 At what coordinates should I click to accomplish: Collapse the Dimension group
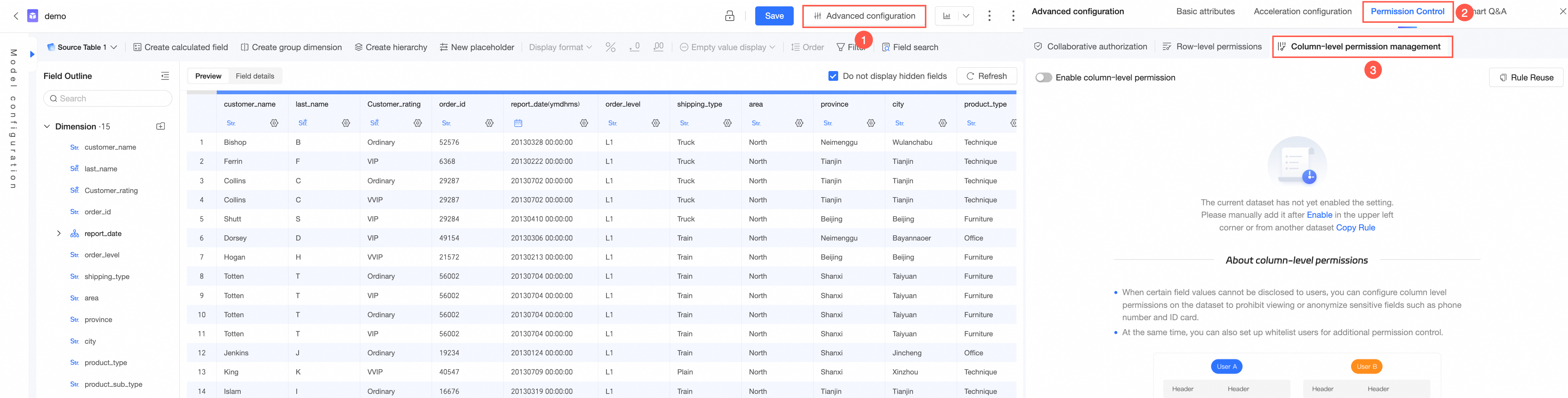point(47,126)
